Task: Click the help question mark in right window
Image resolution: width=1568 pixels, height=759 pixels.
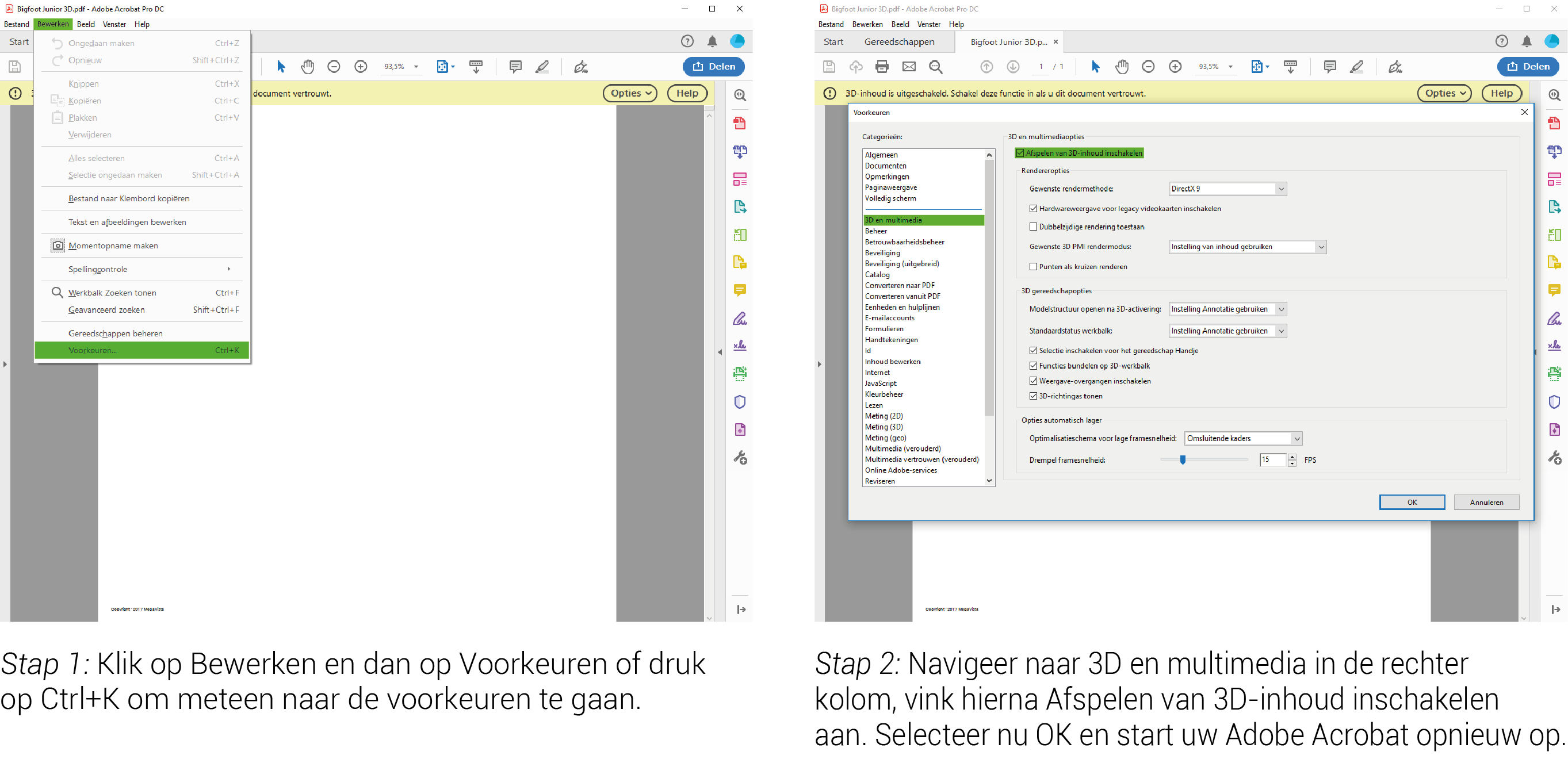Action: [x=1502, y=41]
